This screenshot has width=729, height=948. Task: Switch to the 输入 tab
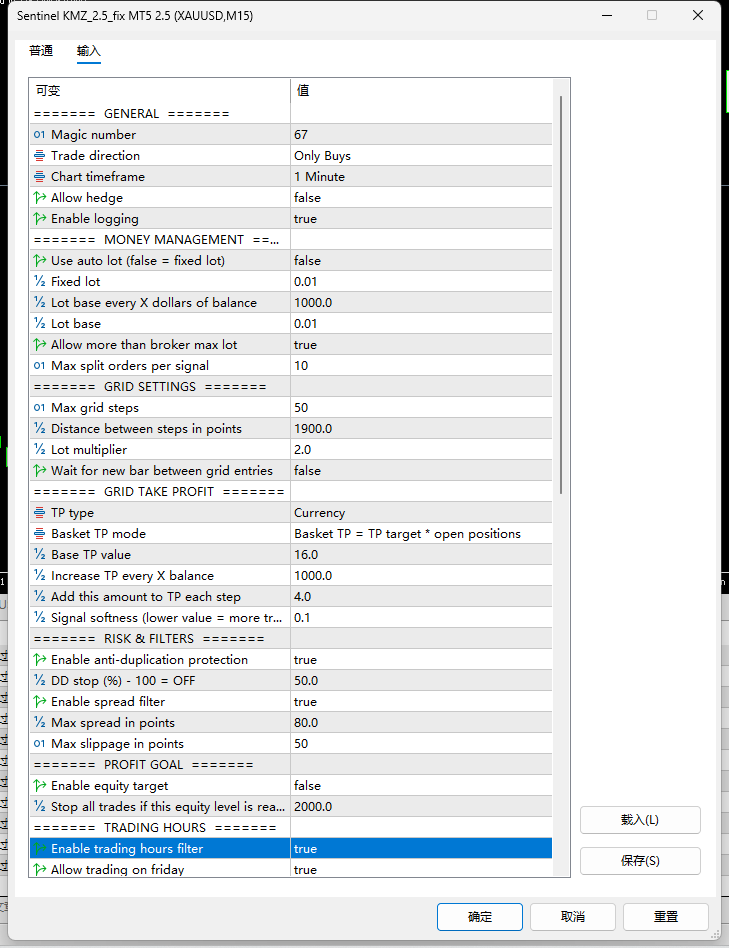(89, 51)
